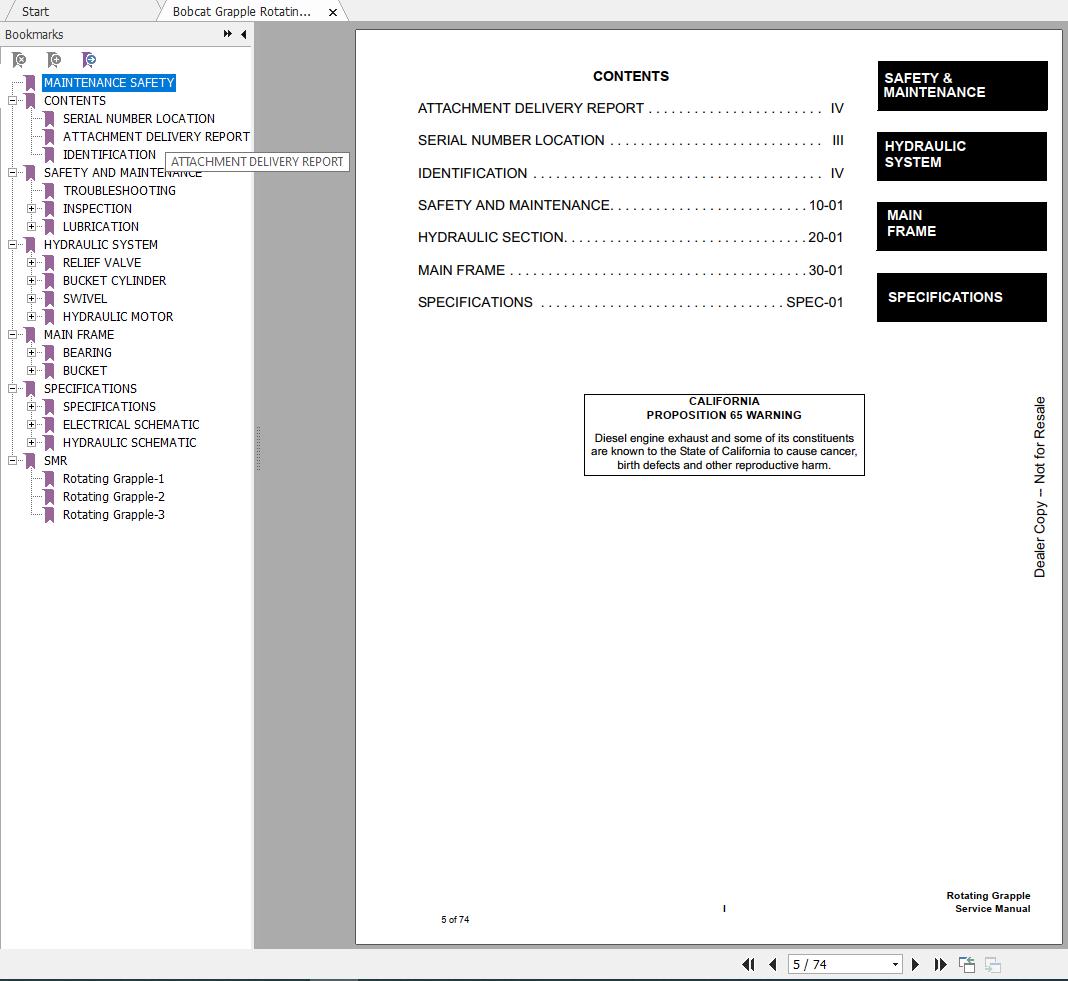Click SAFETY AND MAINTENANCE contents entry
Viewport: 1068px width, 981px height.
coord(631,205)
